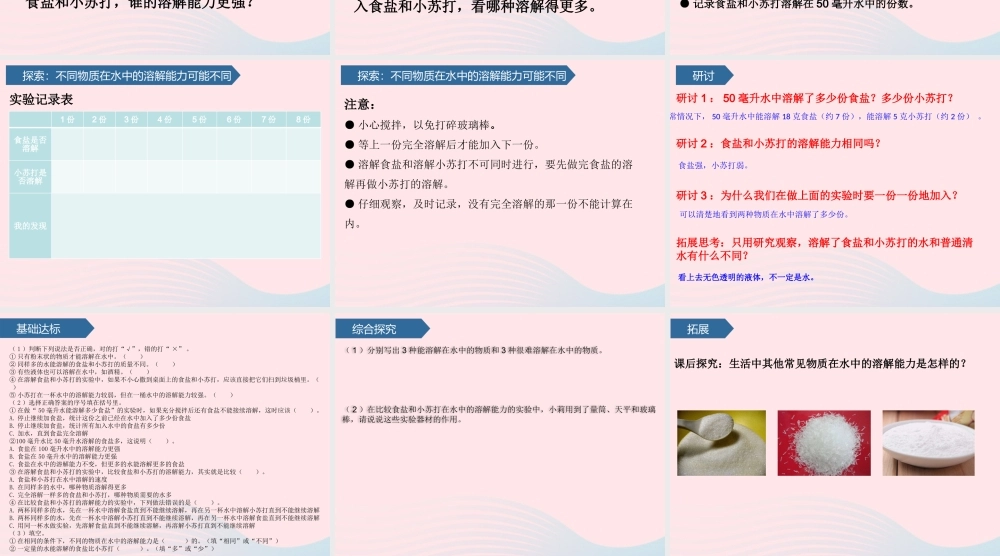Open the 基础达标 exercise slide body text
Screen dimensions: 1000x556
pyautogui.click(x=165, y=450)
